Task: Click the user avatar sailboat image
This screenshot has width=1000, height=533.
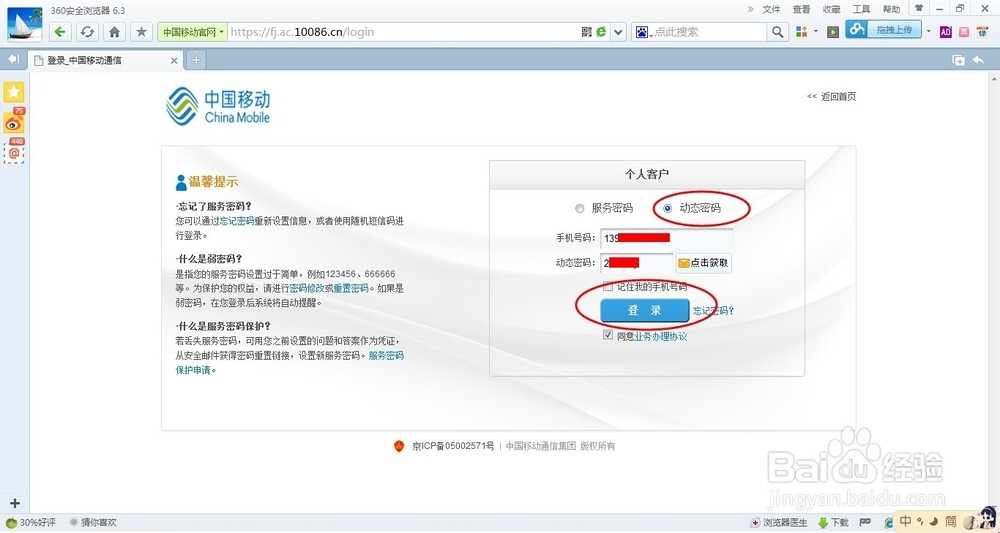Action: (24, 24)
